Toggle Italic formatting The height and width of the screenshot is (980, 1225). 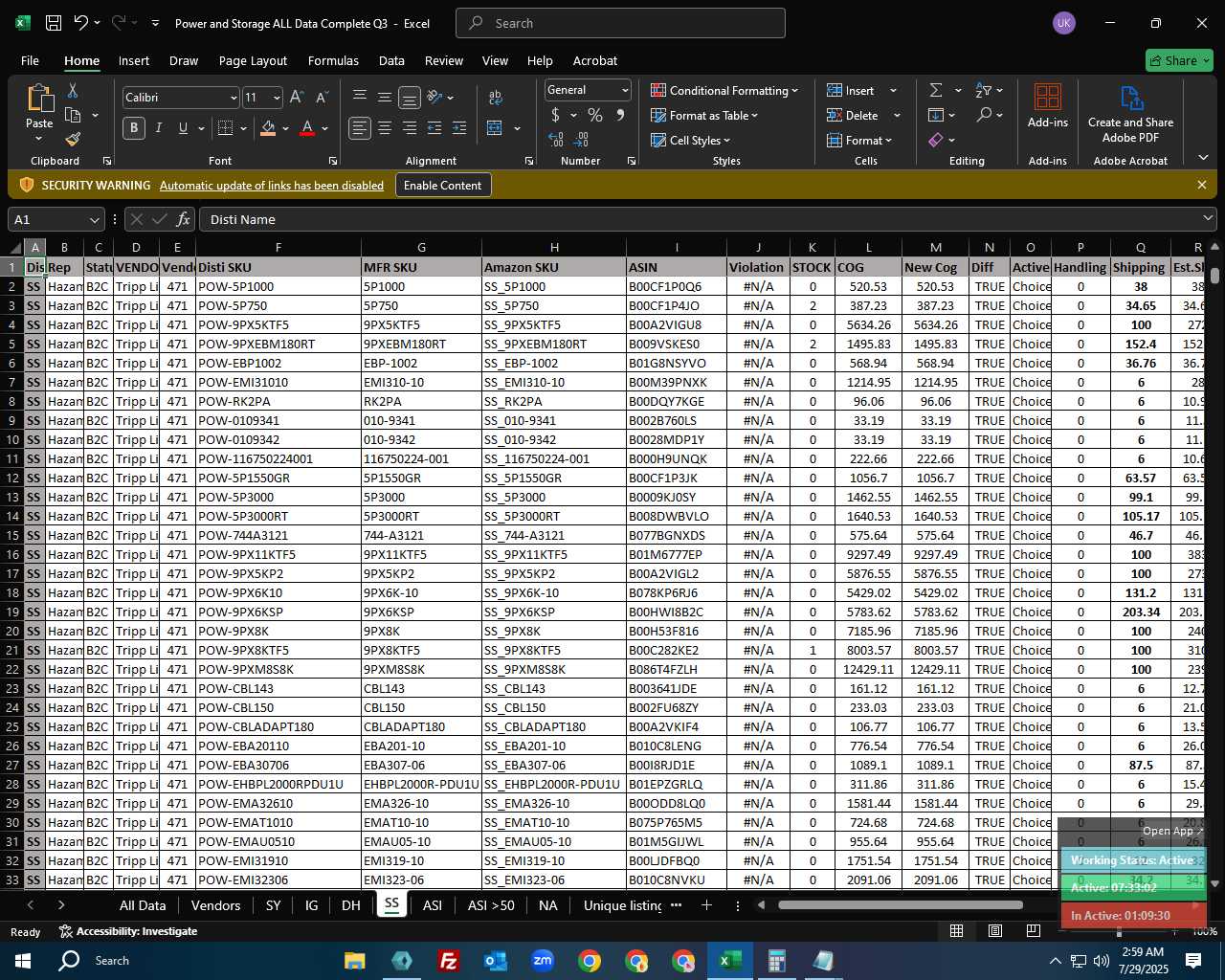tap(159, 128)
